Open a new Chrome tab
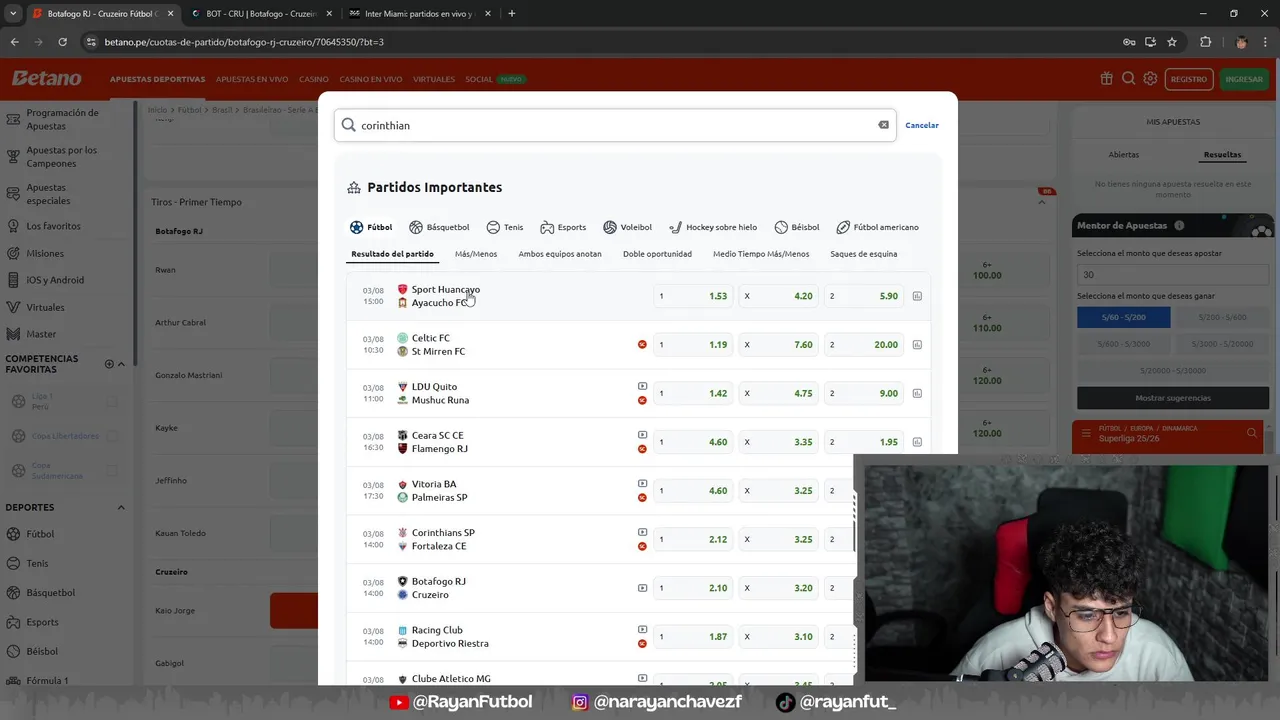 click(511, 14)
